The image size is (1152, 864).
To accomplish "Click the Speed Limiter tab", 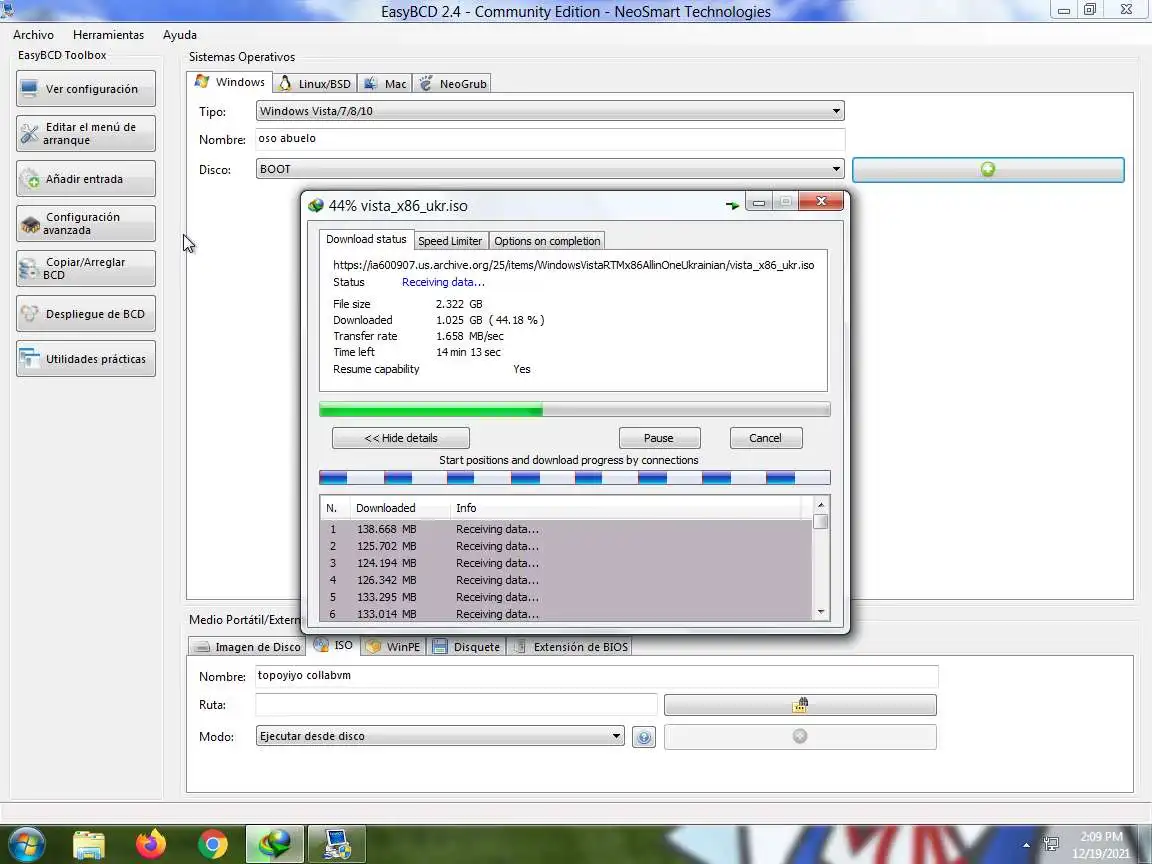I will point(450,241).
